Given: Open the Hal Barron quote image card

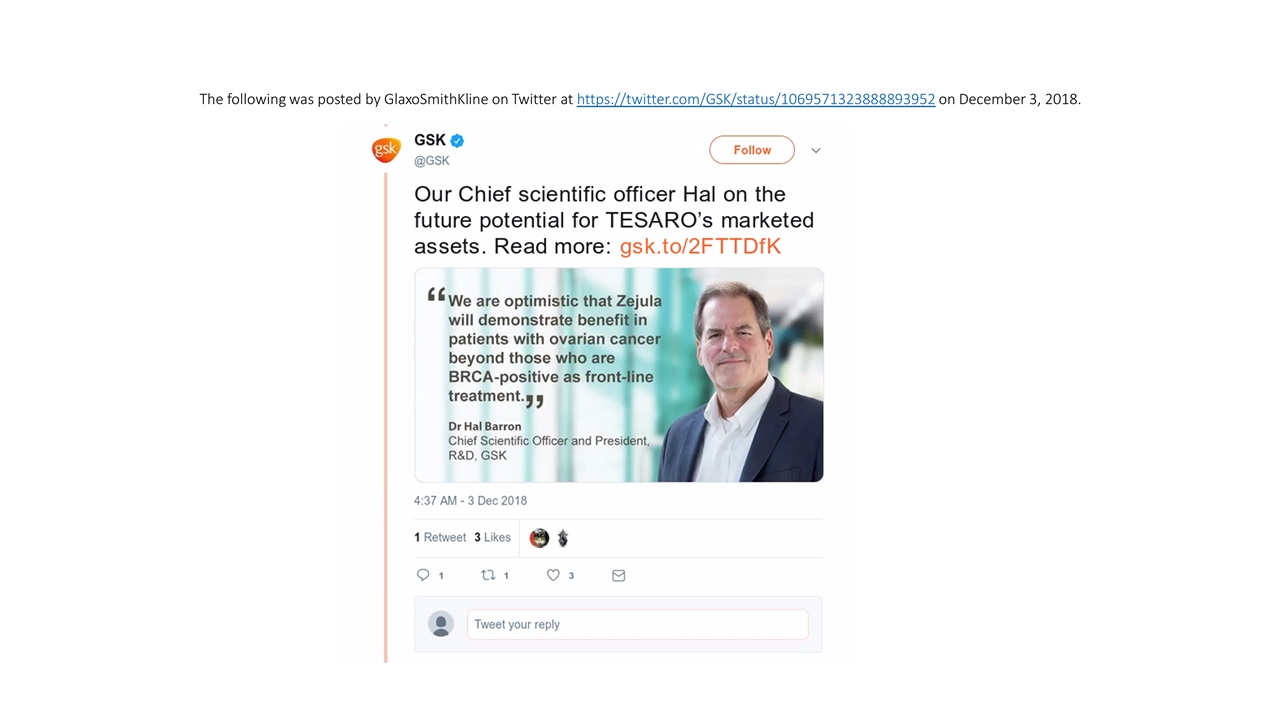Looking at the screenshot, I should tap(618, 375).
